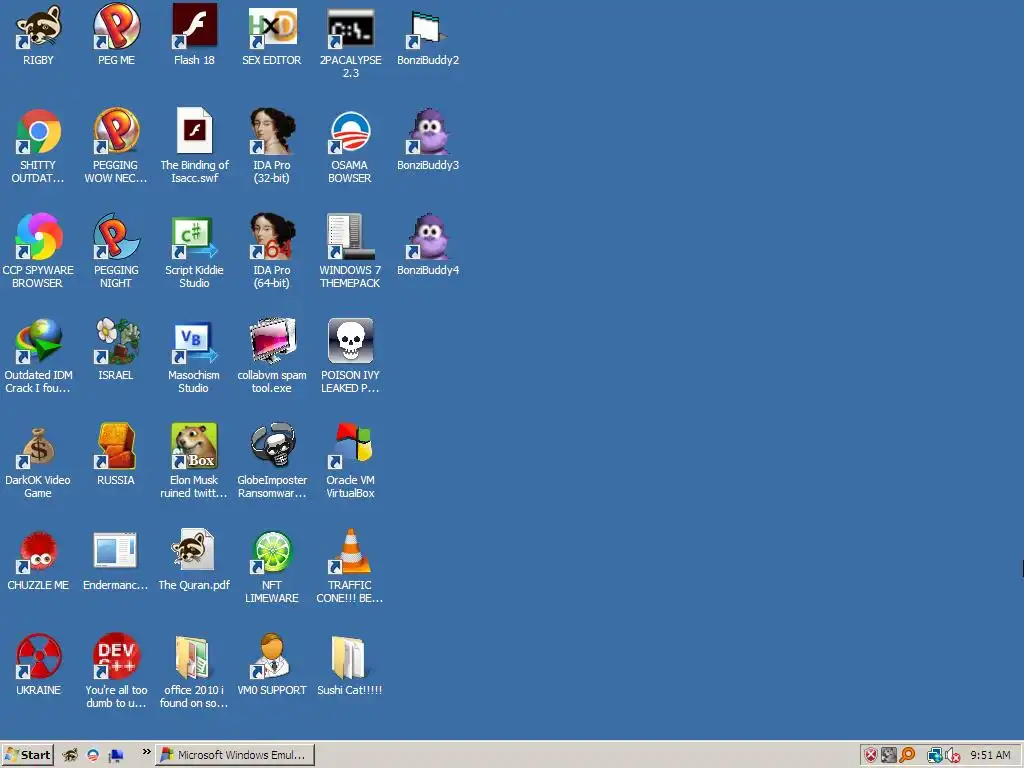
Task: Select collabvm spam tool.exe
Action: (x=272, y=341)
